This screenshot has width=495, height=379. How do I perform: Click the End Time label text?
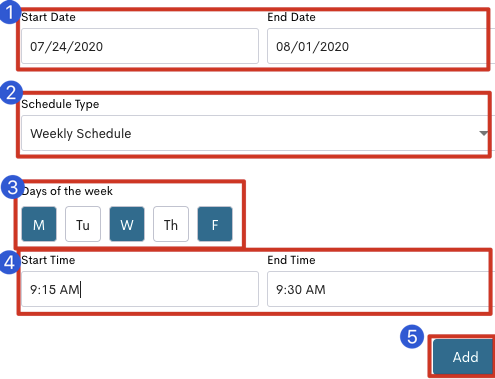(x=291, y=260)
